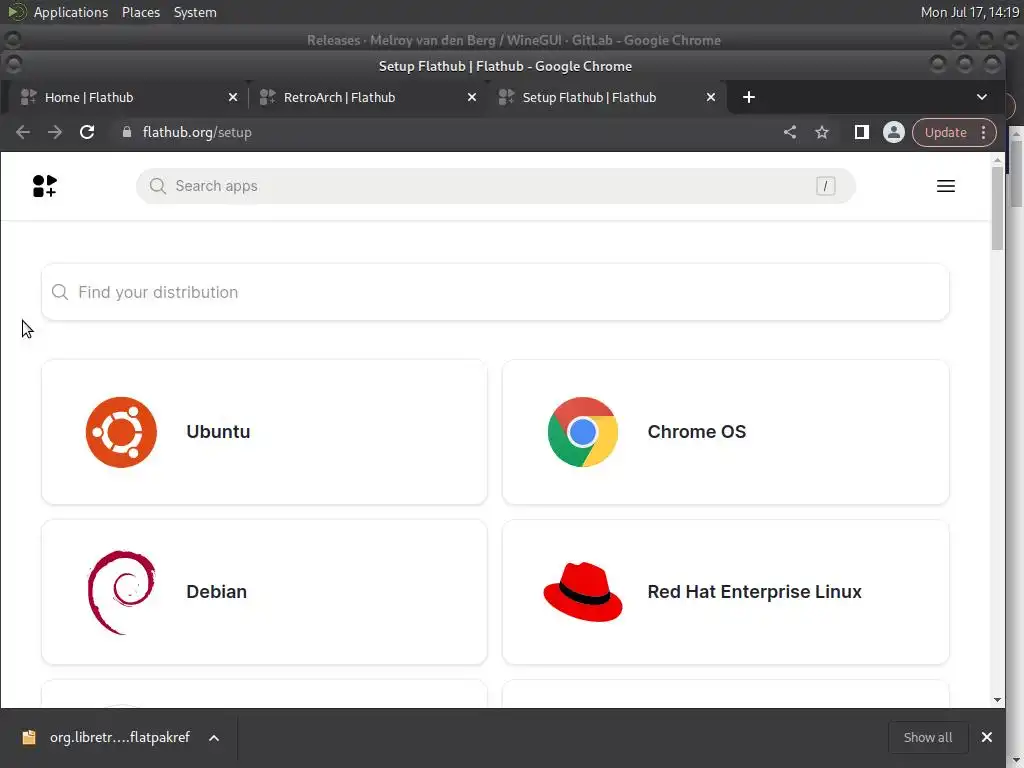Click the scrollbar up arrow
Viewport: 1024px width, 768px height.
coord(997,160)
